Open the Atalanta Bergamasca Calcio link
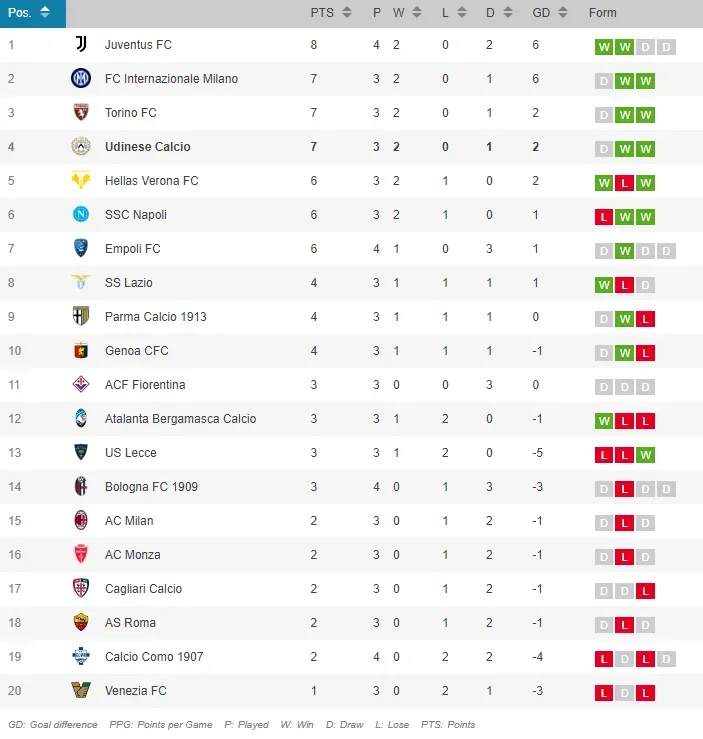 (180, 419)
